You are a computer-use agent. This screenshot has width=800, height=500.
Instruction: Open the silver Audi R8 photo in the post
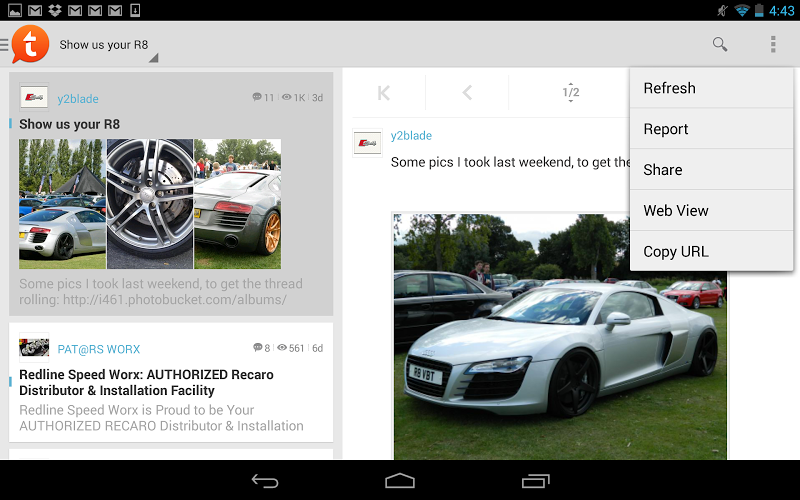pos(560,335)
